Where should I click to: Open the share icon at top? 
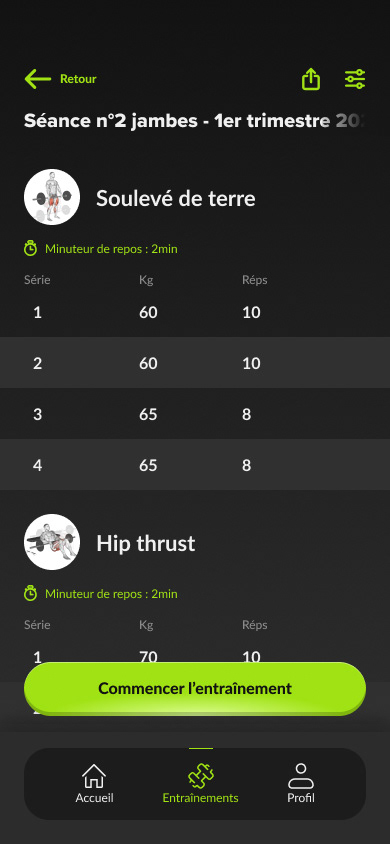[x=311, y=79]
